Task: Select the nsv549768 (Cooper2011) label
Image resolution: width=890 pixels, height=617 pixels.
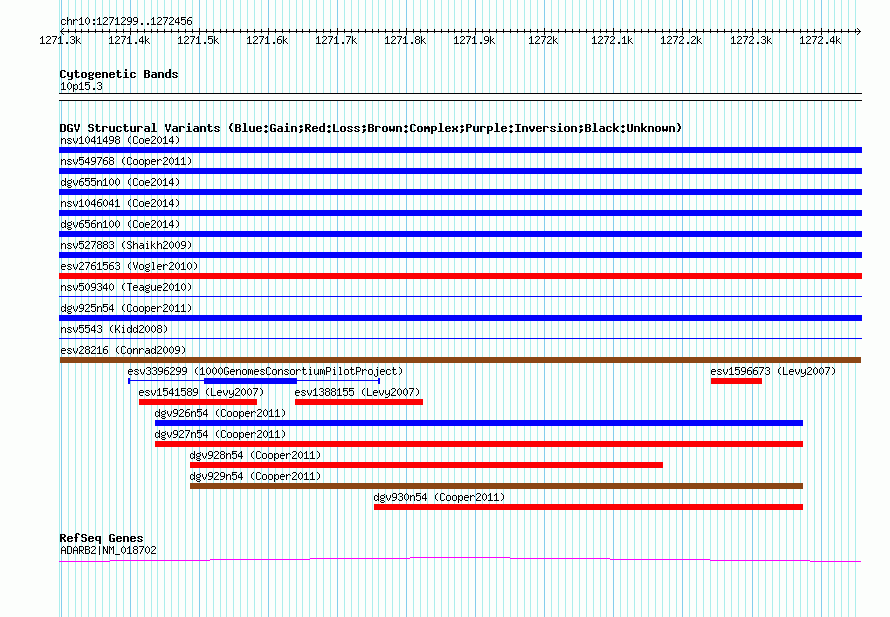Action: click(x=126, y=161)
